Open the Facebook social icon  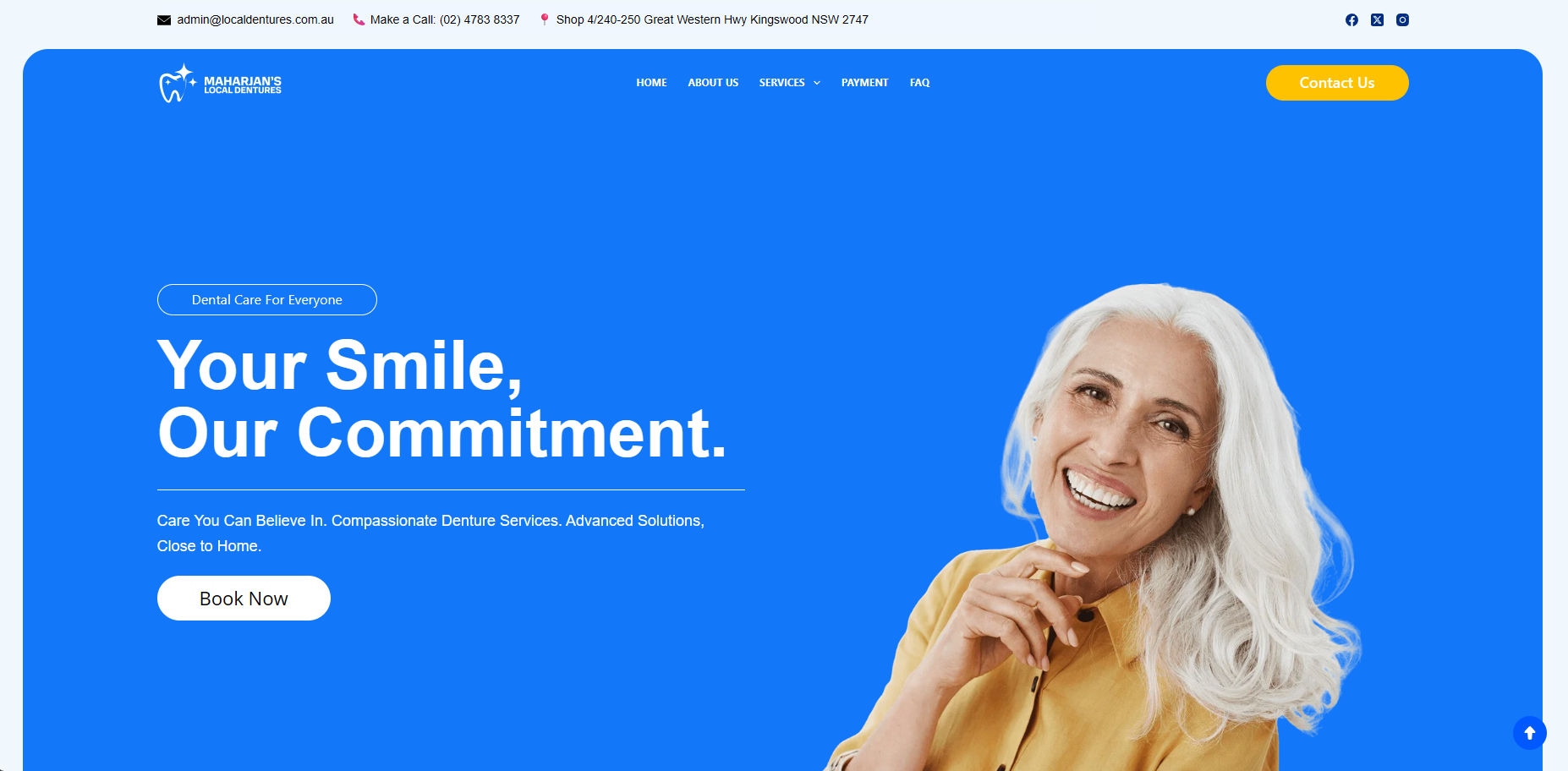coord(1351,19)
